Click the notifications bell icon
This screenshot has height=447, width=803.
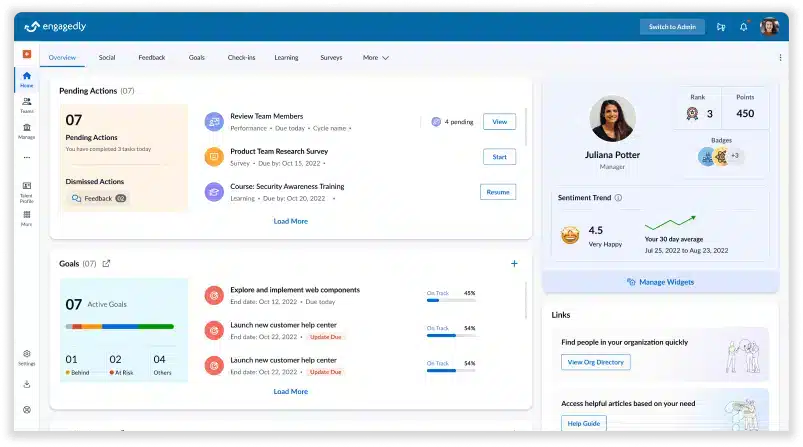click(743, 27)
